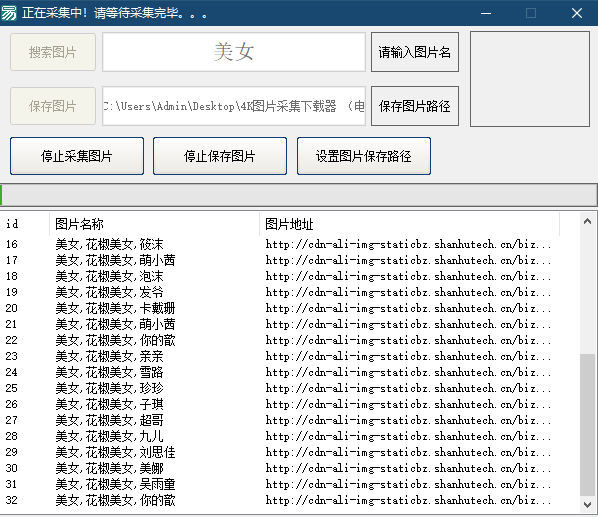Click the 图片名称 column header
Screen dimensions: 598x517
click(154, 224)
